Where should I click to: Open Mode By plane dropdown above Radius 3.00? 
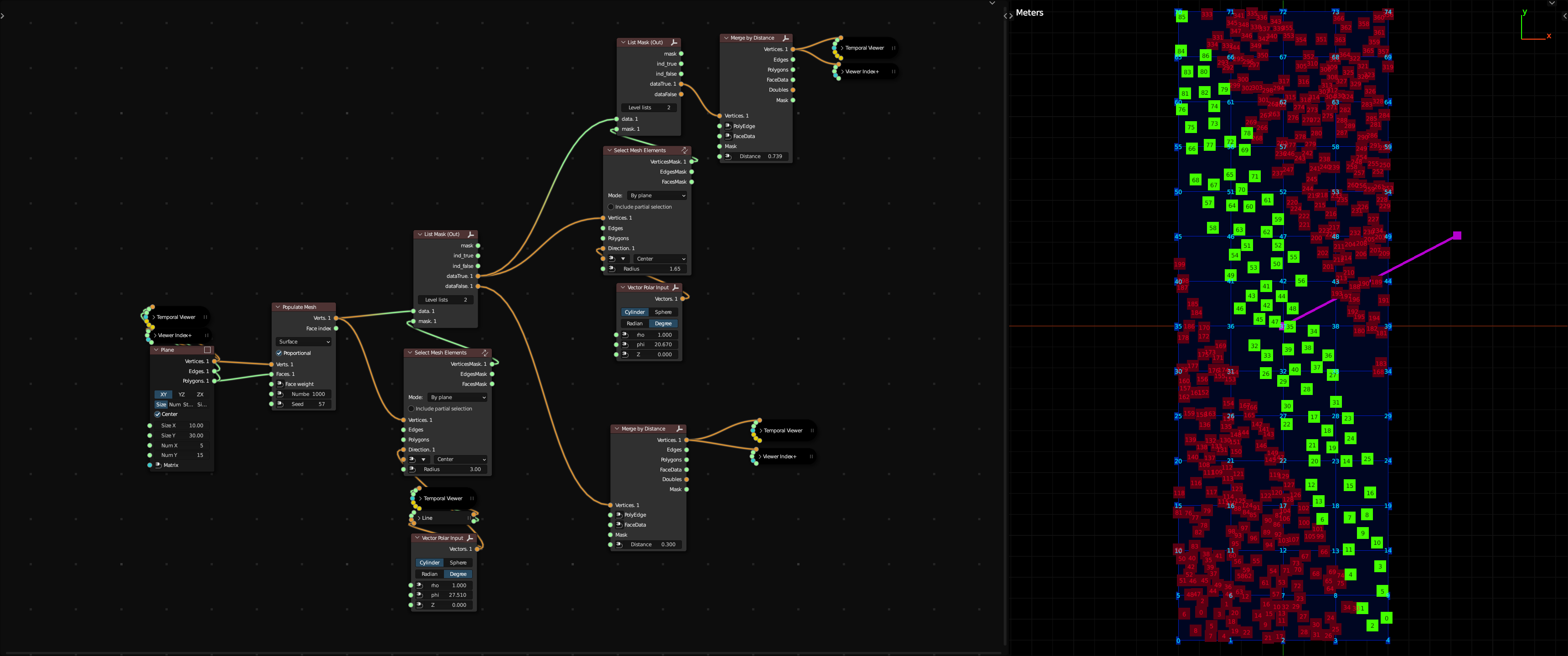click(457, 397)
